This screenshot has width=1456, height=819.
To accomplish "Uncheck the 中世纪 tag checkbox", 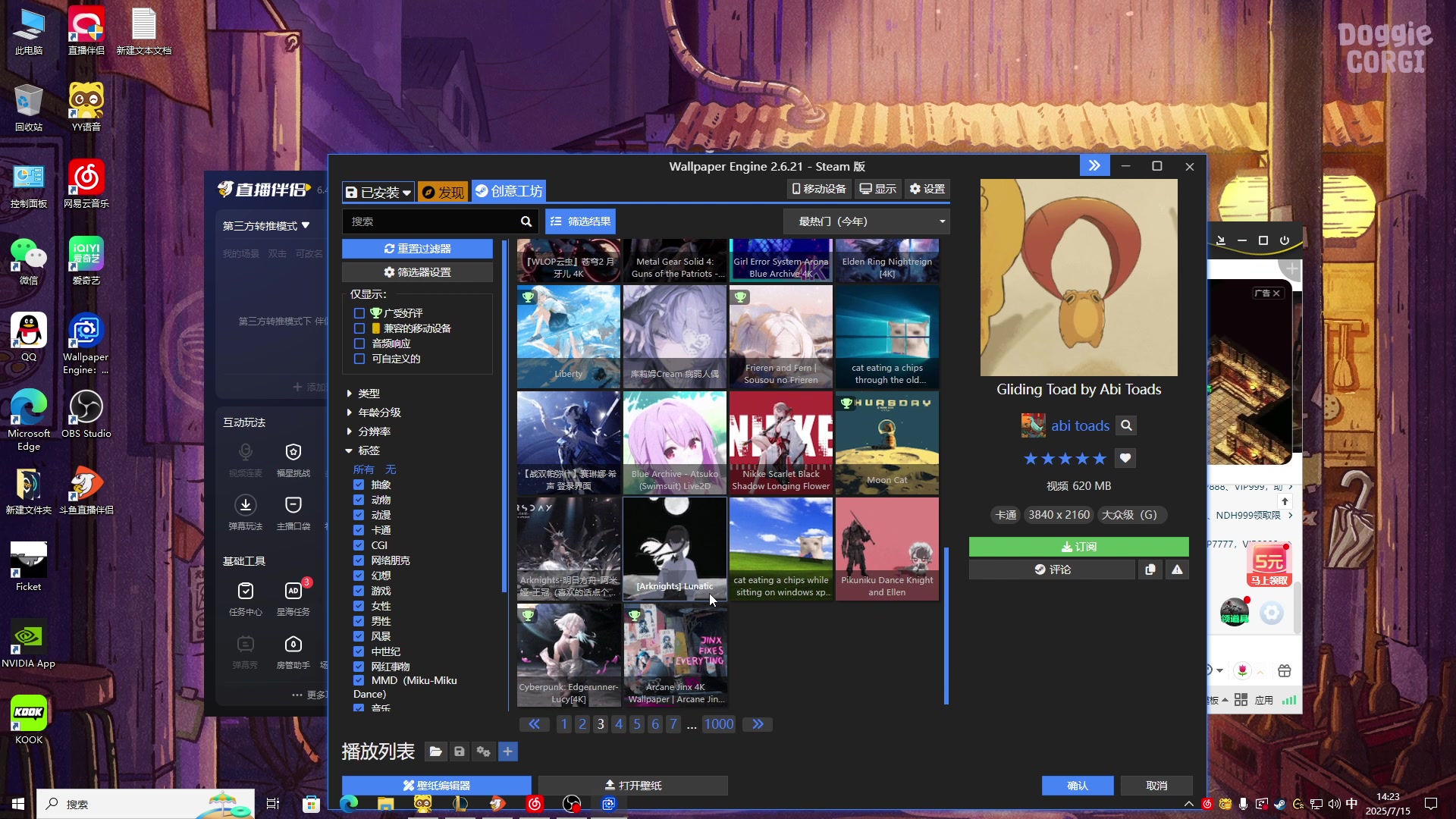I will click(x=359, y=651).
